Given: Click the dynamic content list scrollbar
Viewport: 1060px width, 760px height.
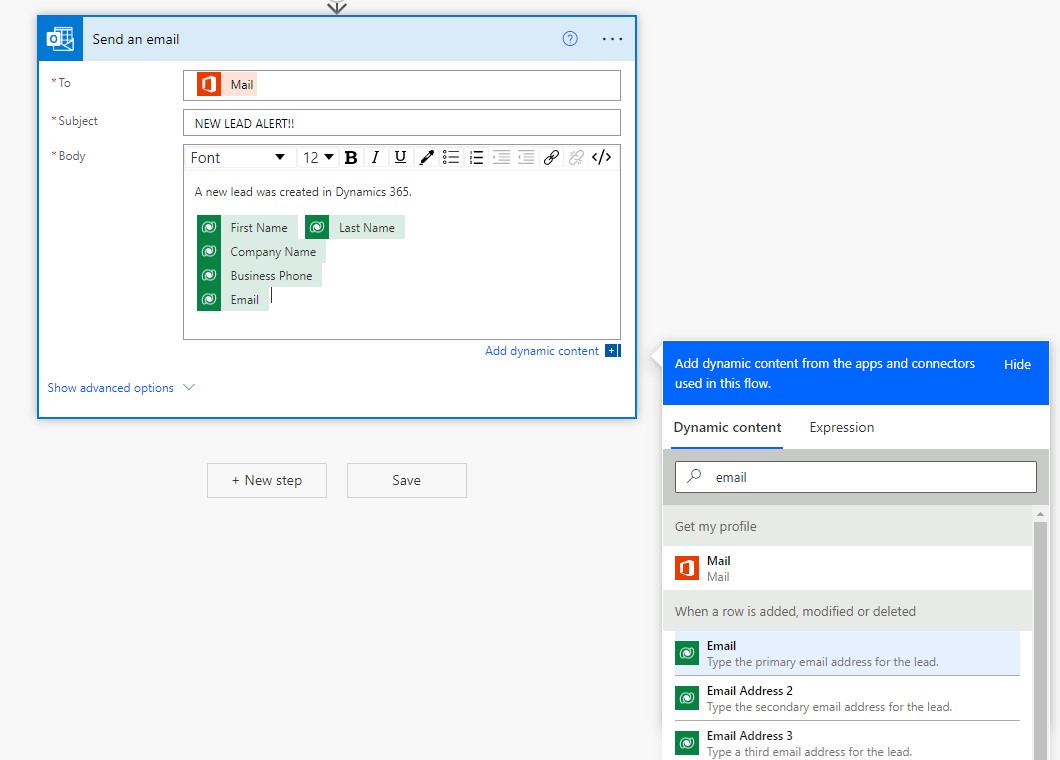Looking at the screenshot, I should coord(1040,640).
